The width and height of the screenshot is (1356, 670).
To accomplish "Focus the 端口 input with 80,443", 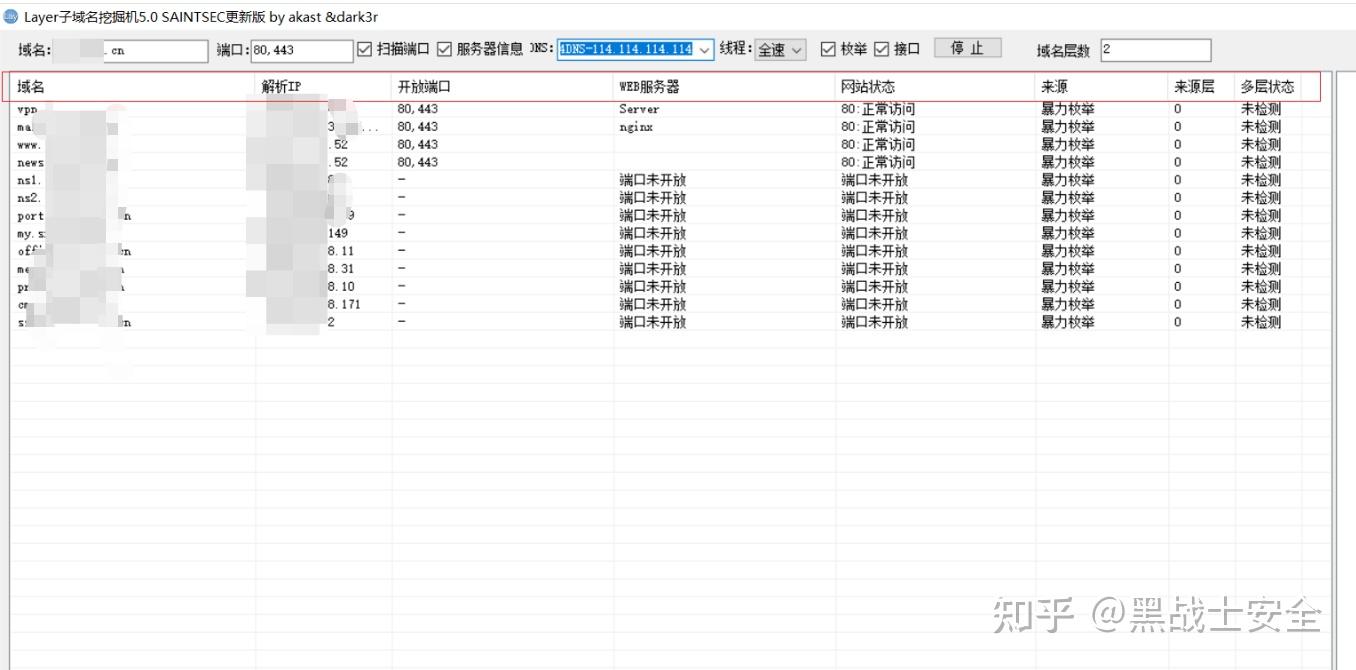I will click(x=302, y=50).
